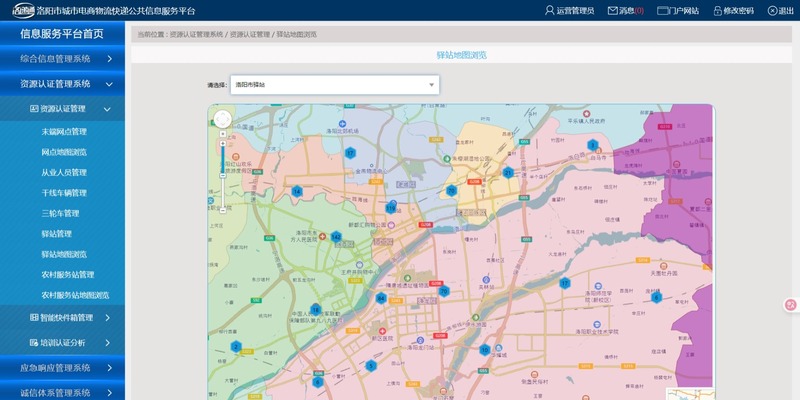Image resolution: width=800 pixels, height=400 pixels.
Task: Click the platform logo in the header
Action: tap(23, 10)
